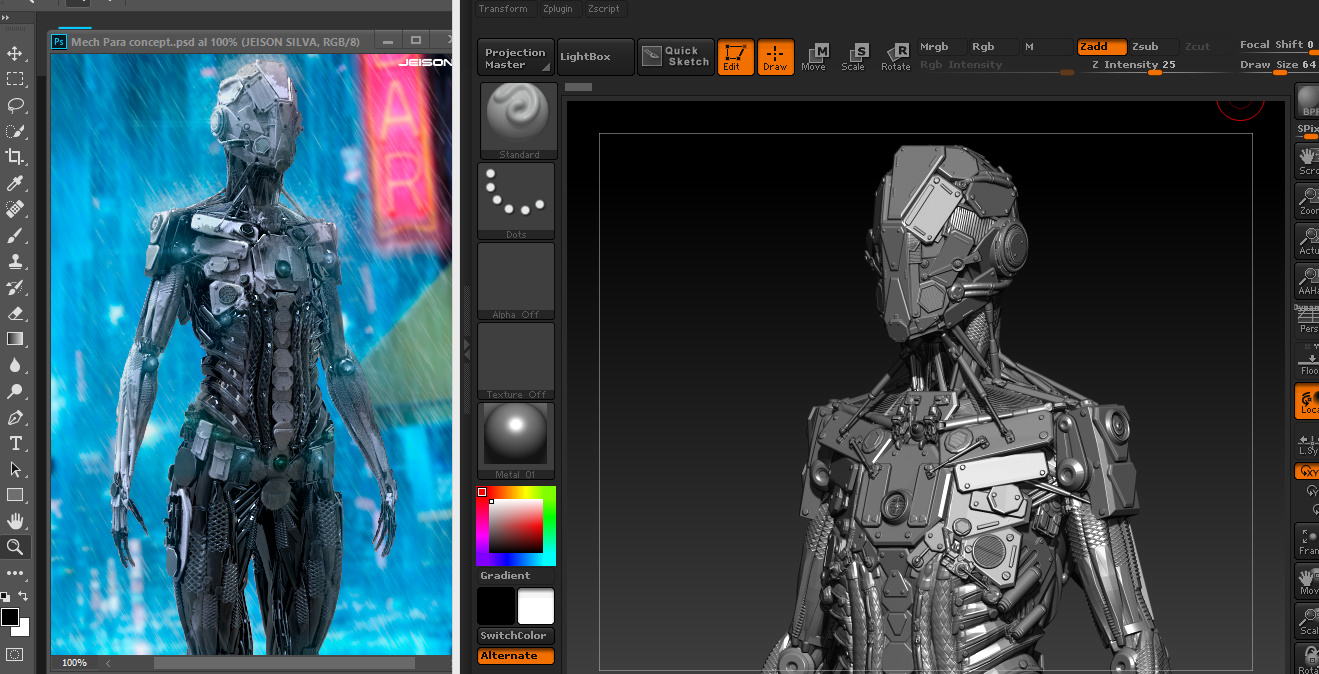1319x674 pixels.
Task: Toggle Edit mode in ZBrush
Action: pyautogui.click(x=735, y=57)
